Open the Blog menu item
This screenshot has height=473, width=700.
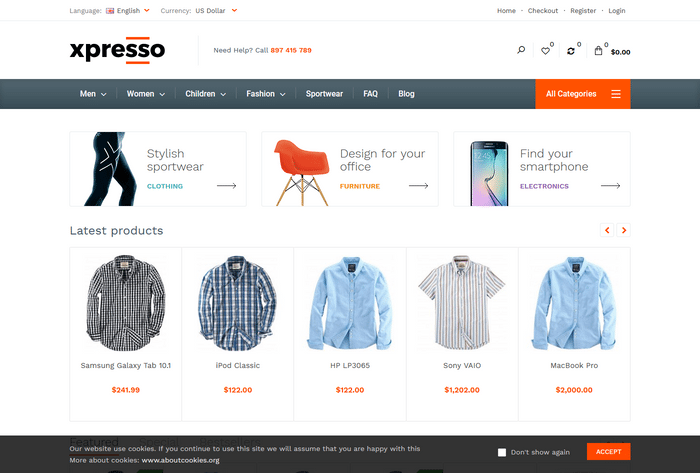pos(406,94)
